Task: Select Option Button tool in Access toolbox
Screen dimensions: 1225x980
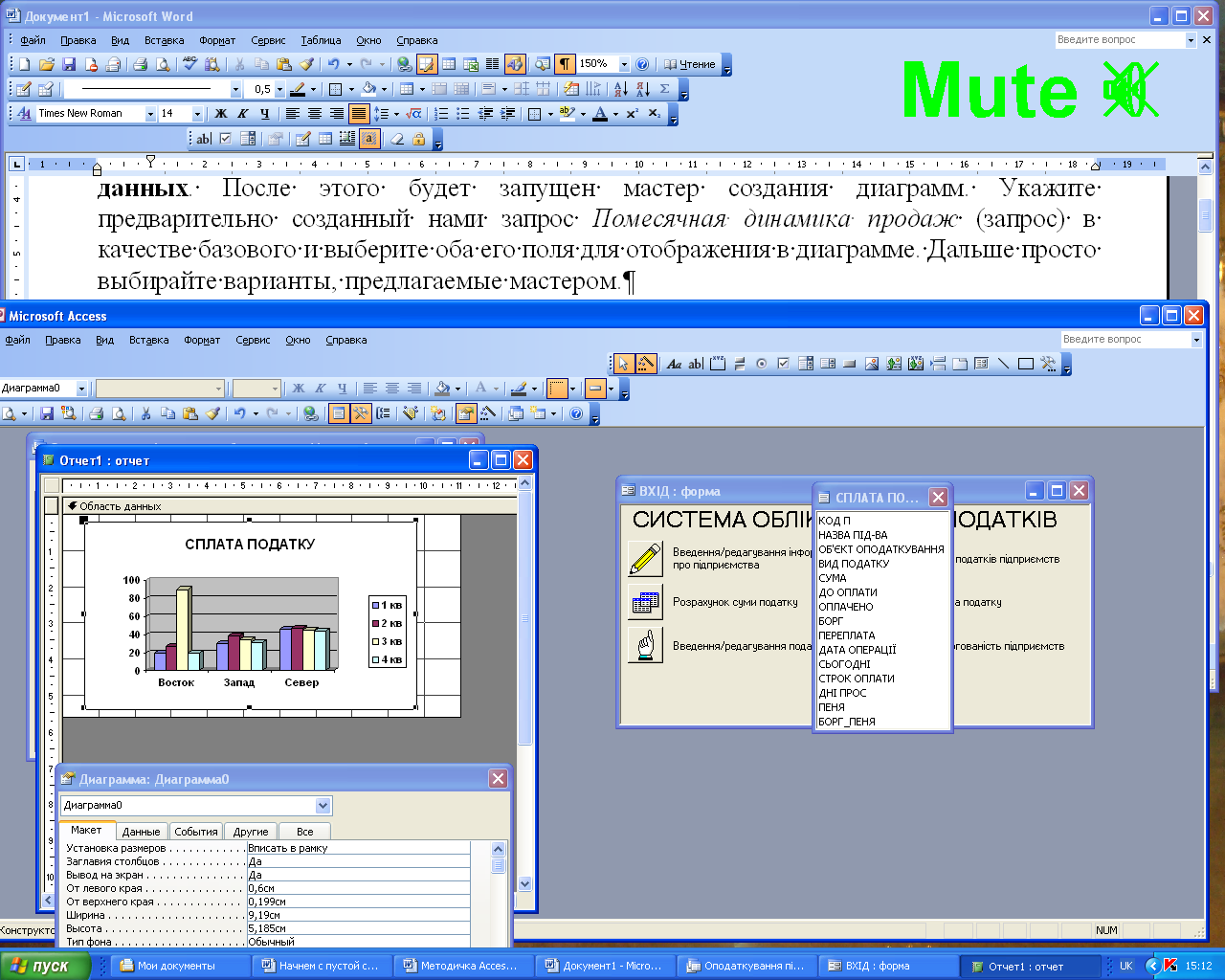Action: [762, 364]
